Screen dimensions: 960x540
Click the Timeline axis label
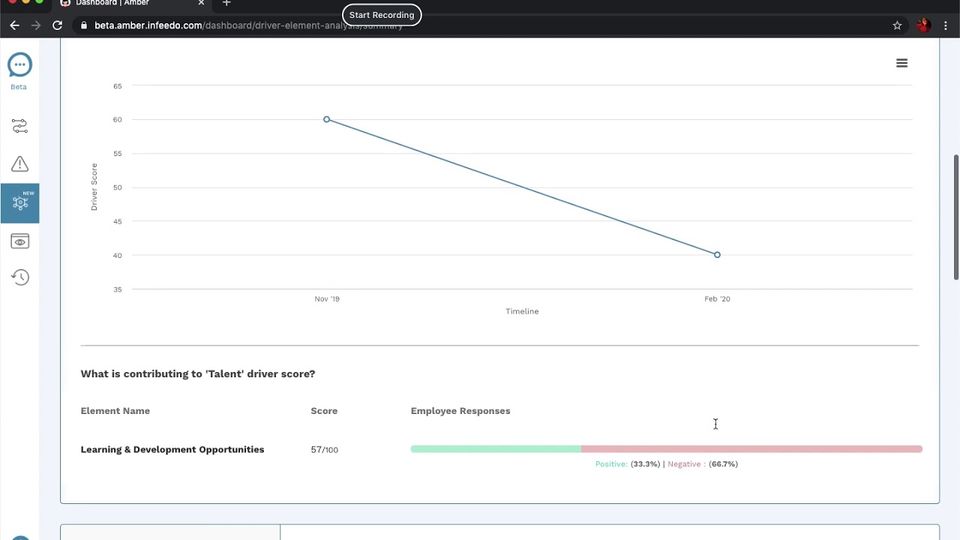[522, 311]
